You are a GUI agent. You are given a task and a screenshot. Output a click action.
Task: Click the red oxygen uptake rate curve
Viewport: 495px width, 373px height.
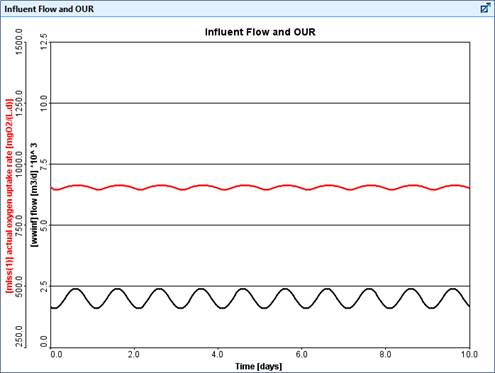click(260, 187)
